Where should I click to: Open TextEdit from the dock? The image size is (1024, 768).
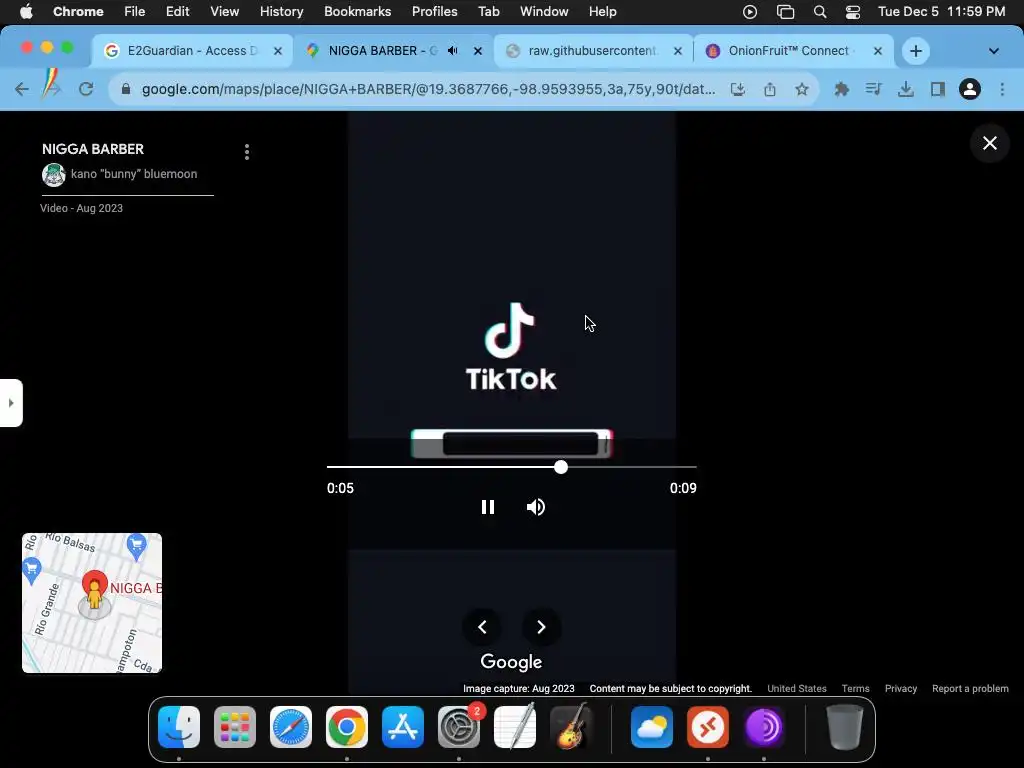click(x=515, y=727)
